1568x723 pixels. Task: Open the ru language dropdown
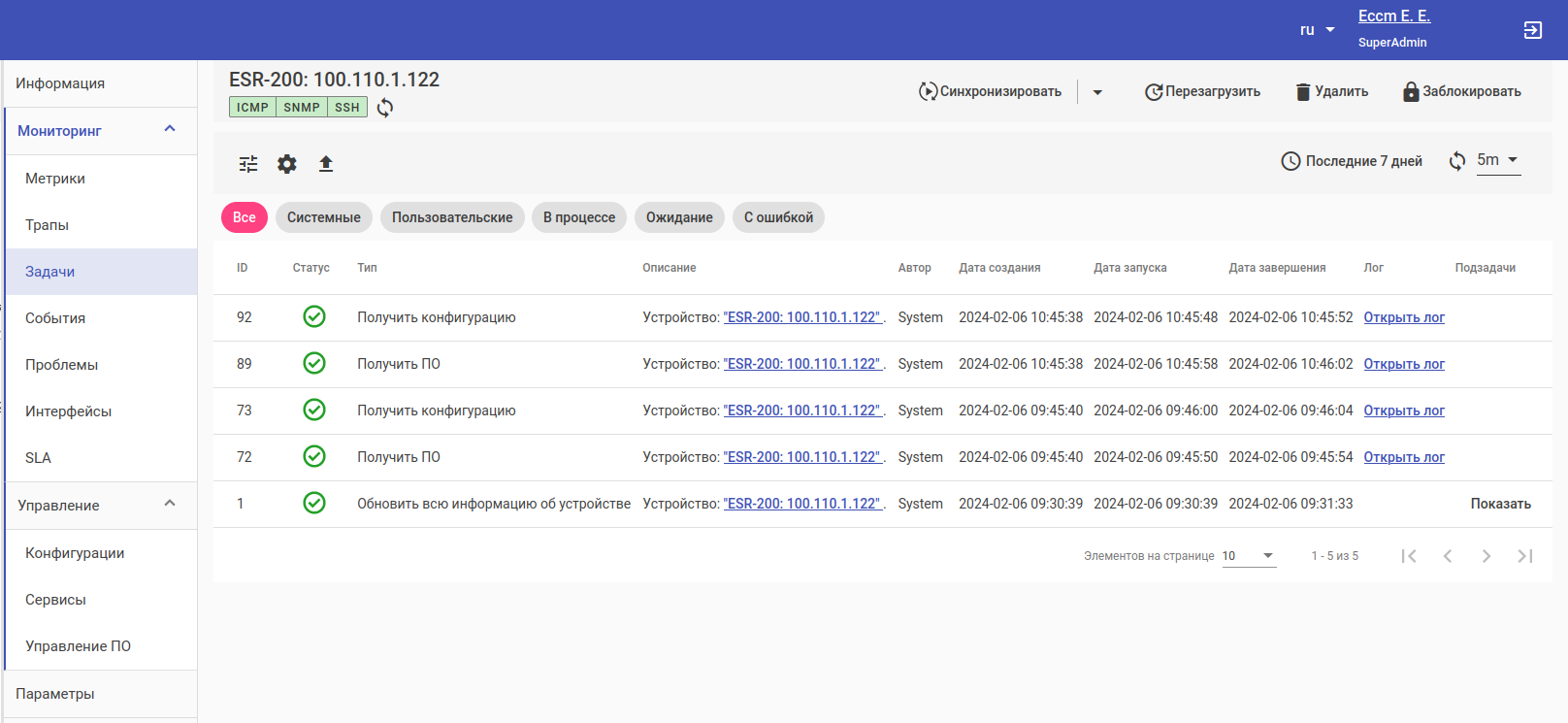coord(1318,30)
